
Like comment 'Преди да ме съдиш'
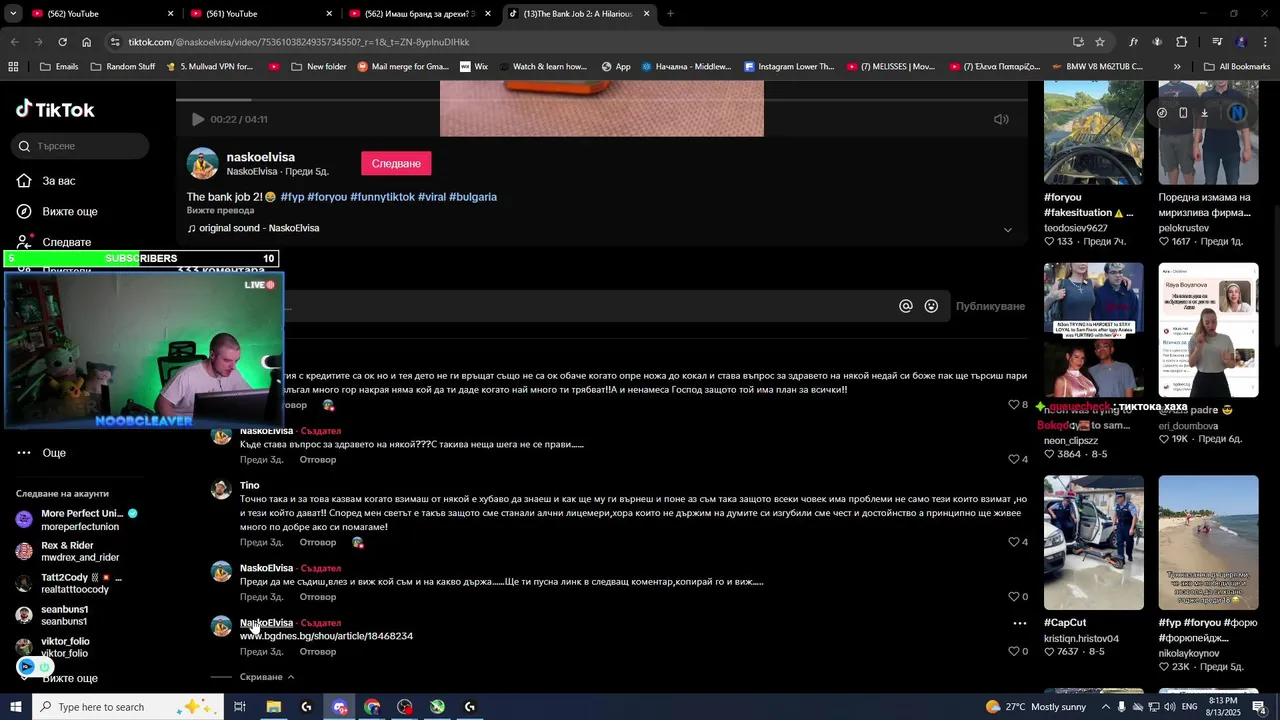pyautogui.click(x=1014, y=597)
